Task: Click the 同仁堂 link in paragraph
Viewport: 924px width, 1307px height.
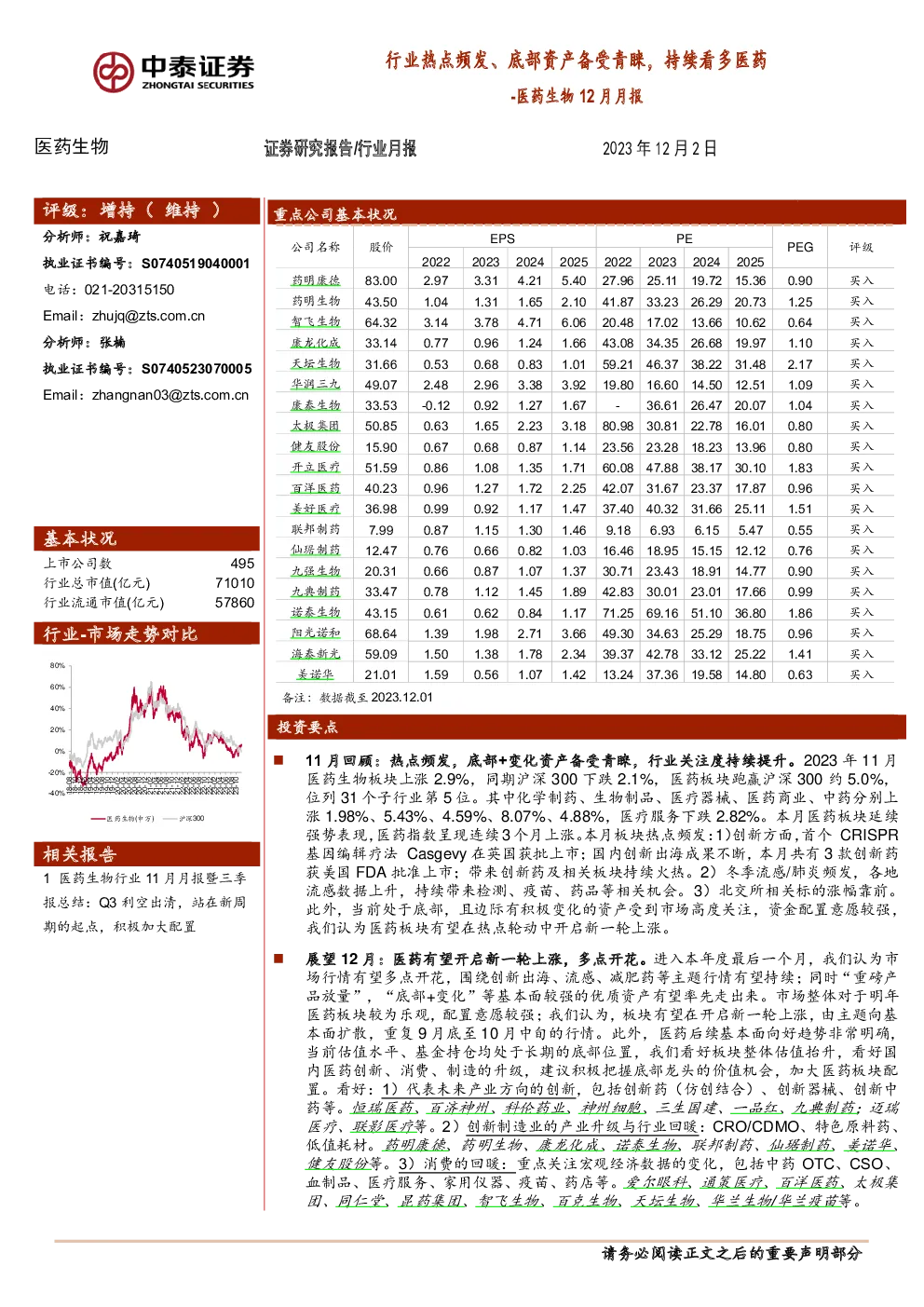Action: (361, 1201)
